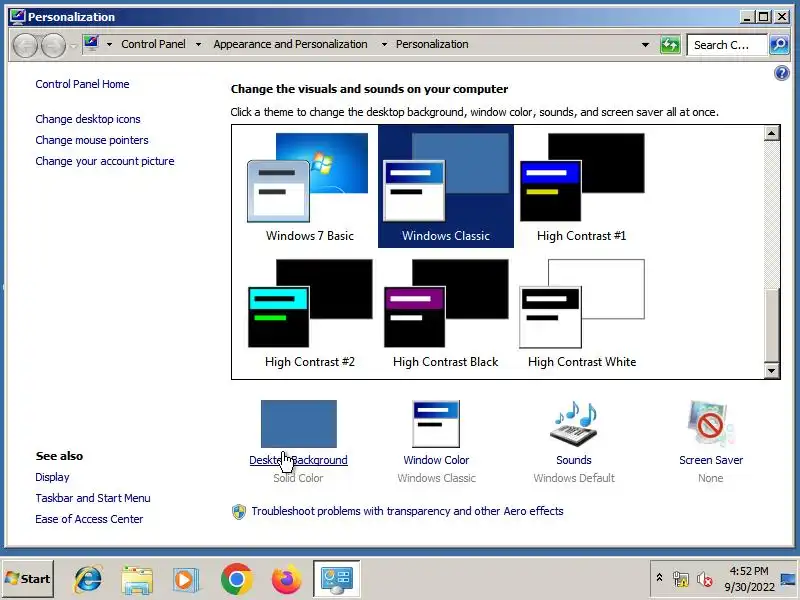Image resolution: width=800 pixels, height=600 pixels.
Task: Launch Internet Explorer from the taskbar
Action: coord(88,580)
